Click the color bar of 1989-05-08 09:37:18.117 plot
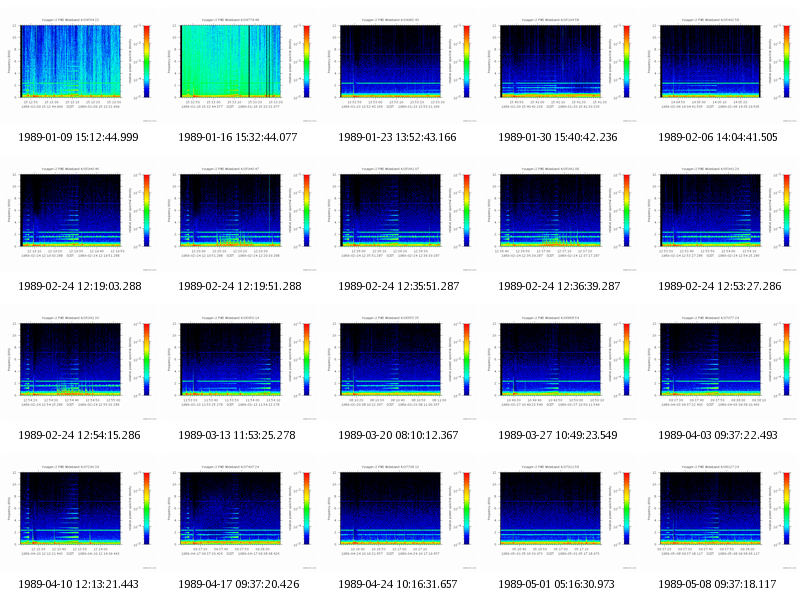The width and height of the screenshot is (800, 596). click(x=786, y=508)
